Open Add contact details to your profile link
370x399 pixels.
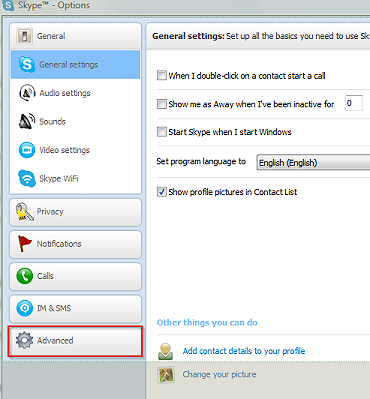click(244, 351)
